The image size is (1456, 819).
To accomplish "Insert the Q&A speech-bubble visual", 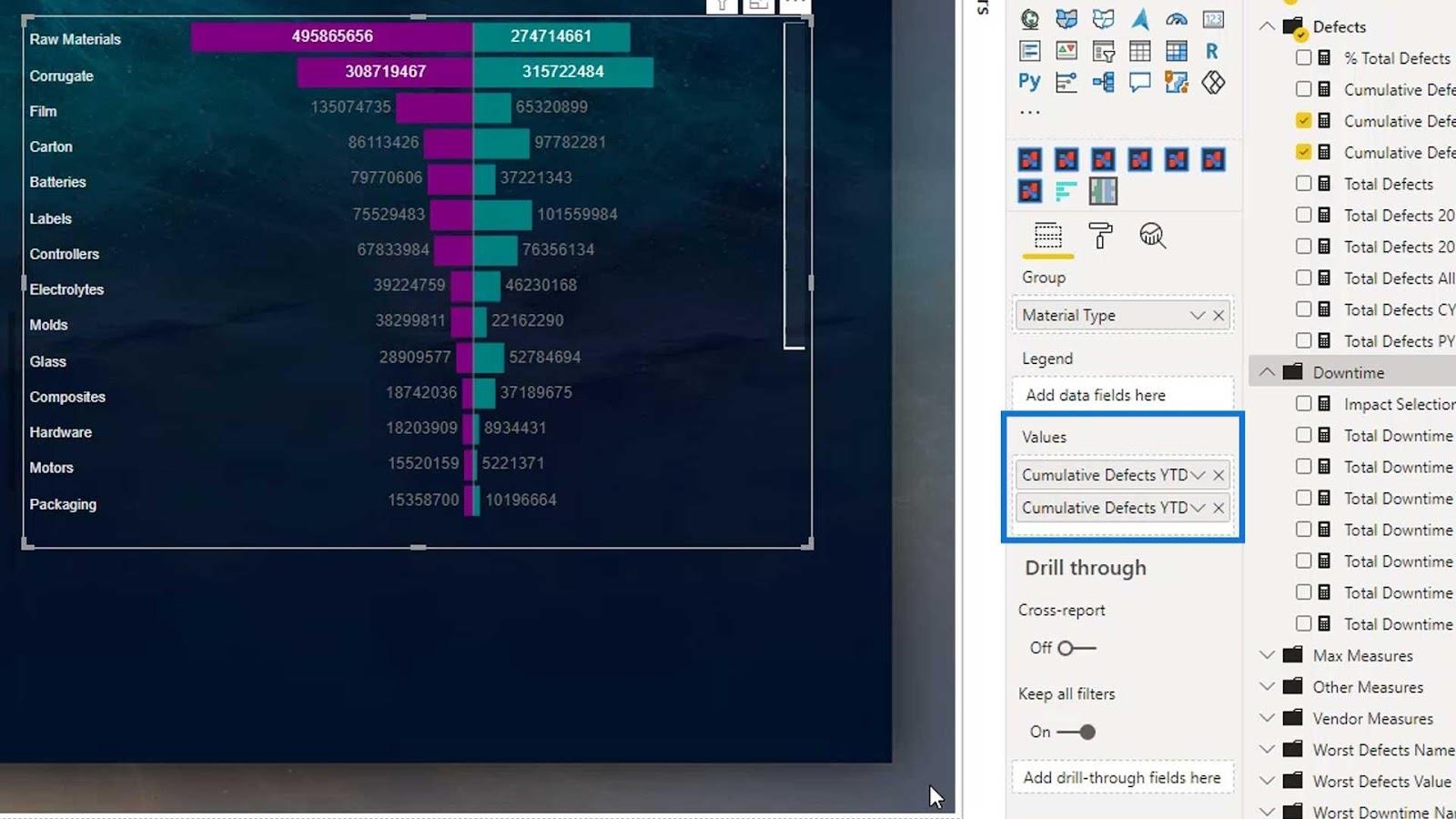I will coord(1140,82).
